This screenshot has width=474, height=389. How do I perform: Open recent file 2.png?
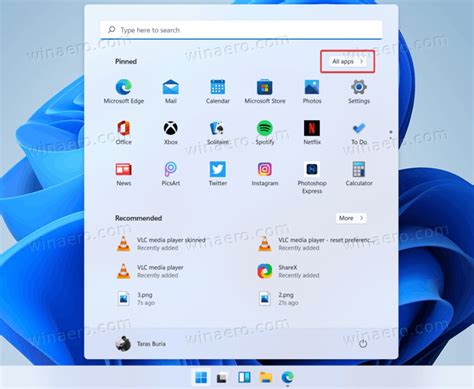click(279, 298)
